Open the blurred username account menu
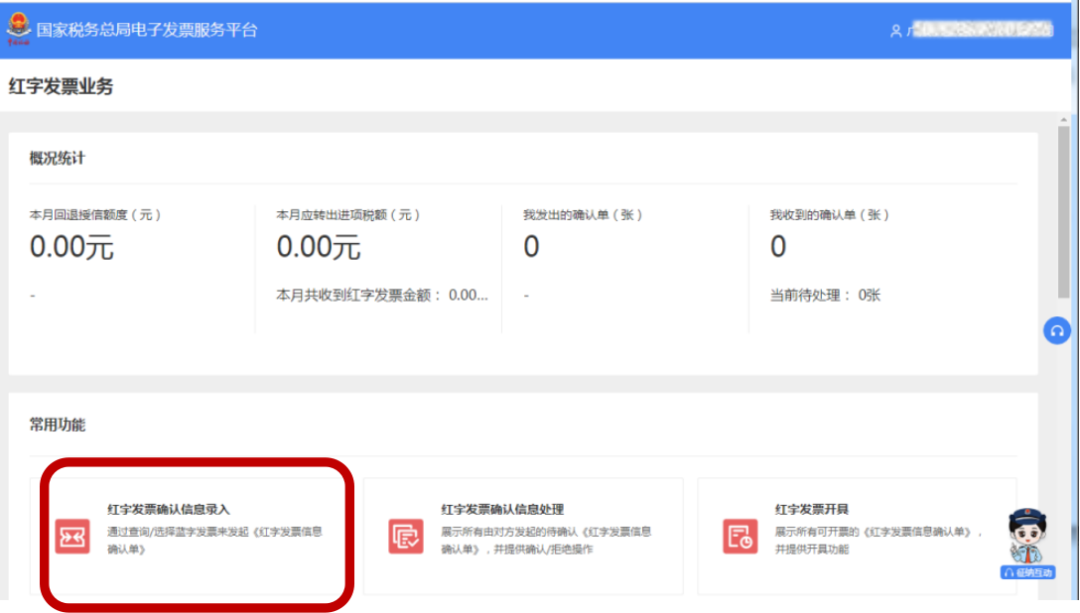 point(980,31)
